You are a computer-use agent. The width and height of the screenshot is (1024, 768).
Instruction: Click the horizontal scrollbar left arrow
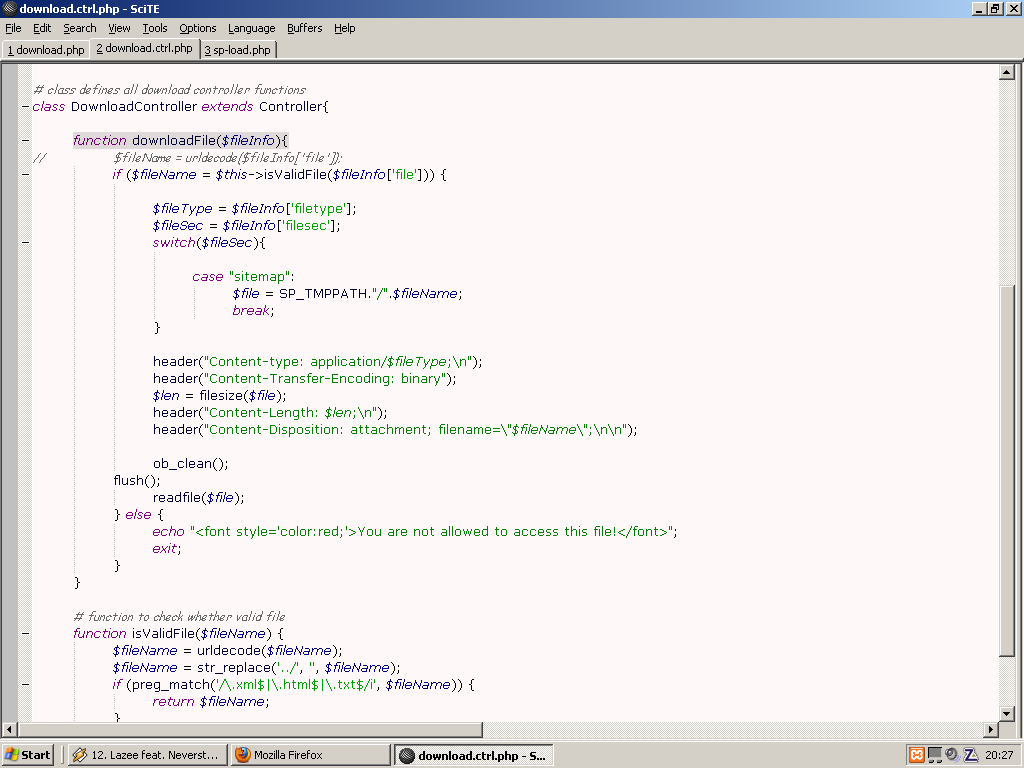point(9,729)
